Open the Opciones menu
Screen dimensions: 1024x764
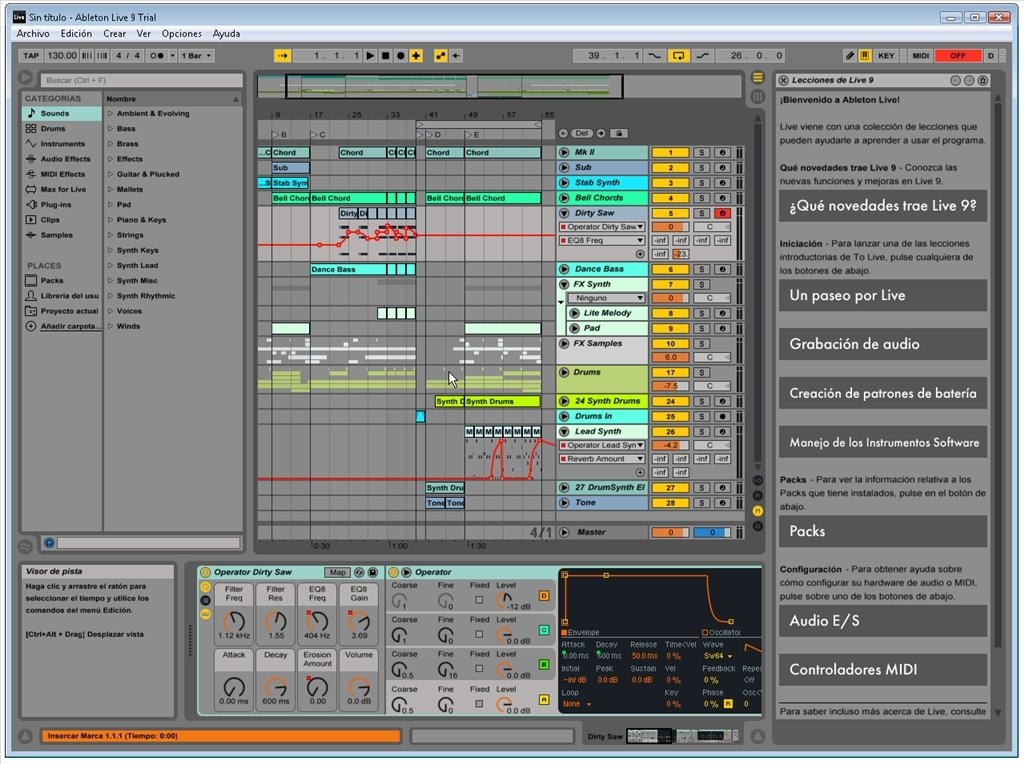[x=182, y=33]
